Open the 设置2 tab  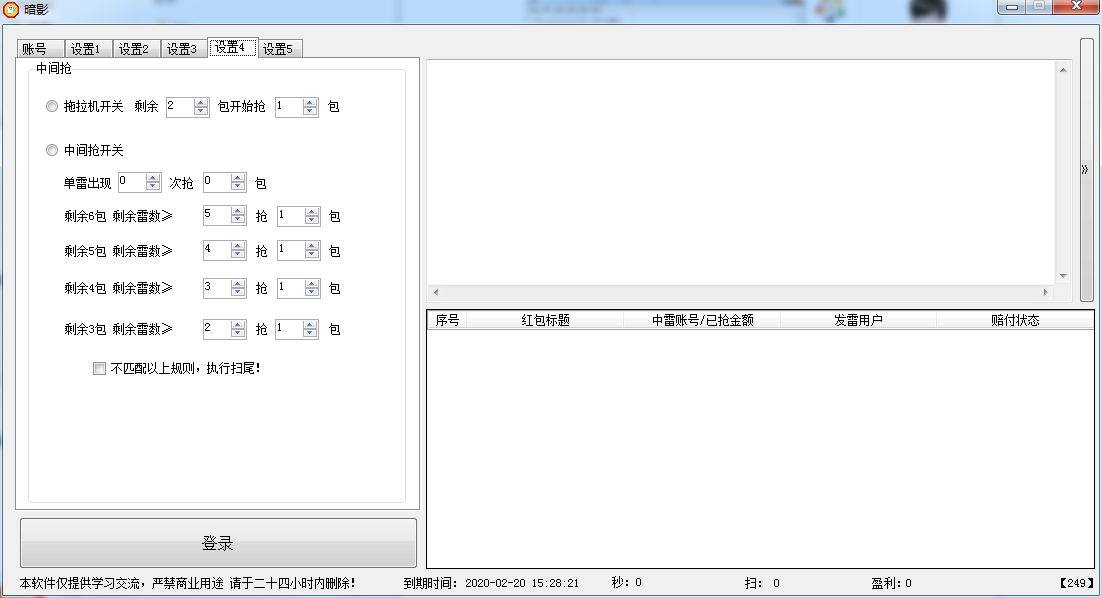click(x=136, y=48)
